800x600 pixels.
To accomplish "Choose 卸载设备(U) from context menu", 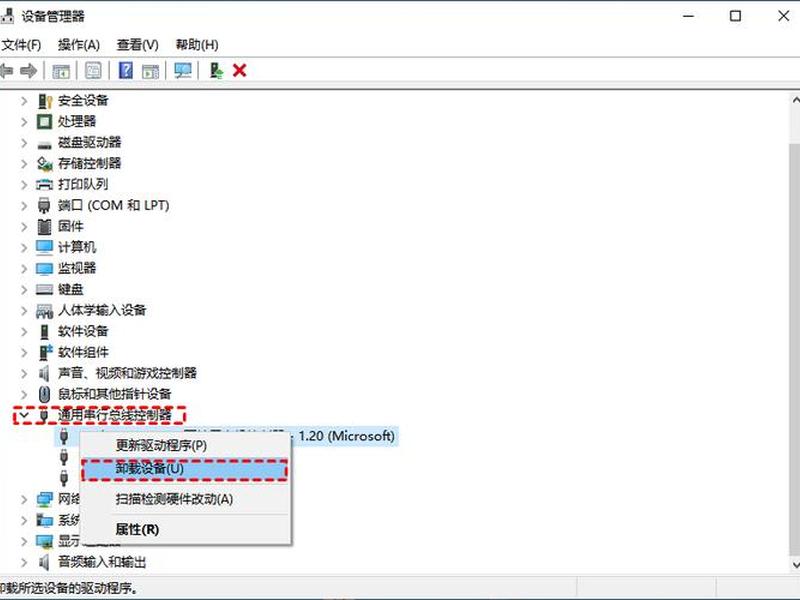I will coord(185,468).
